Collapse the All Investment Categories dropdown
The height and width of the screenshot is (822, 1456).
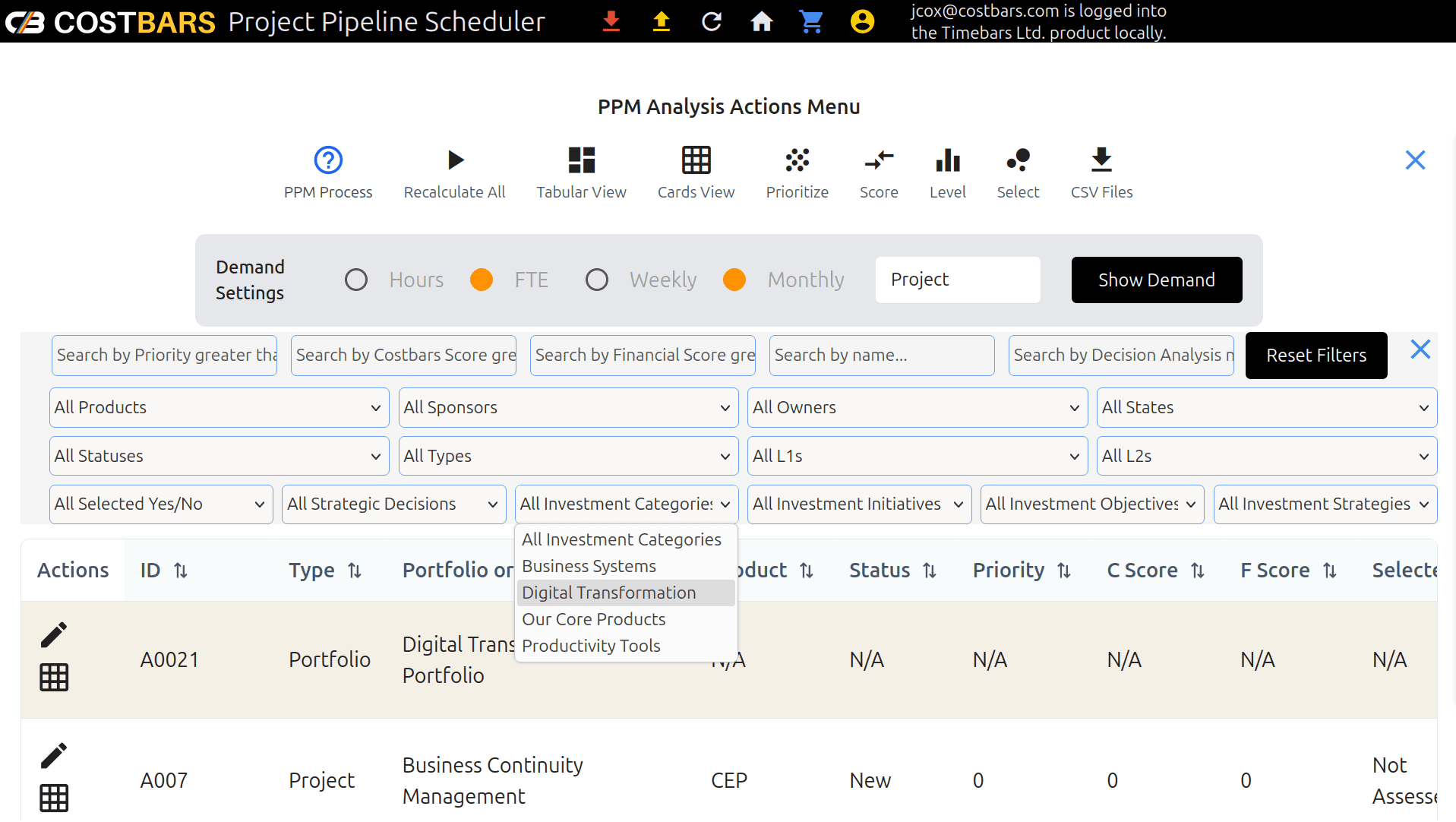627,504
